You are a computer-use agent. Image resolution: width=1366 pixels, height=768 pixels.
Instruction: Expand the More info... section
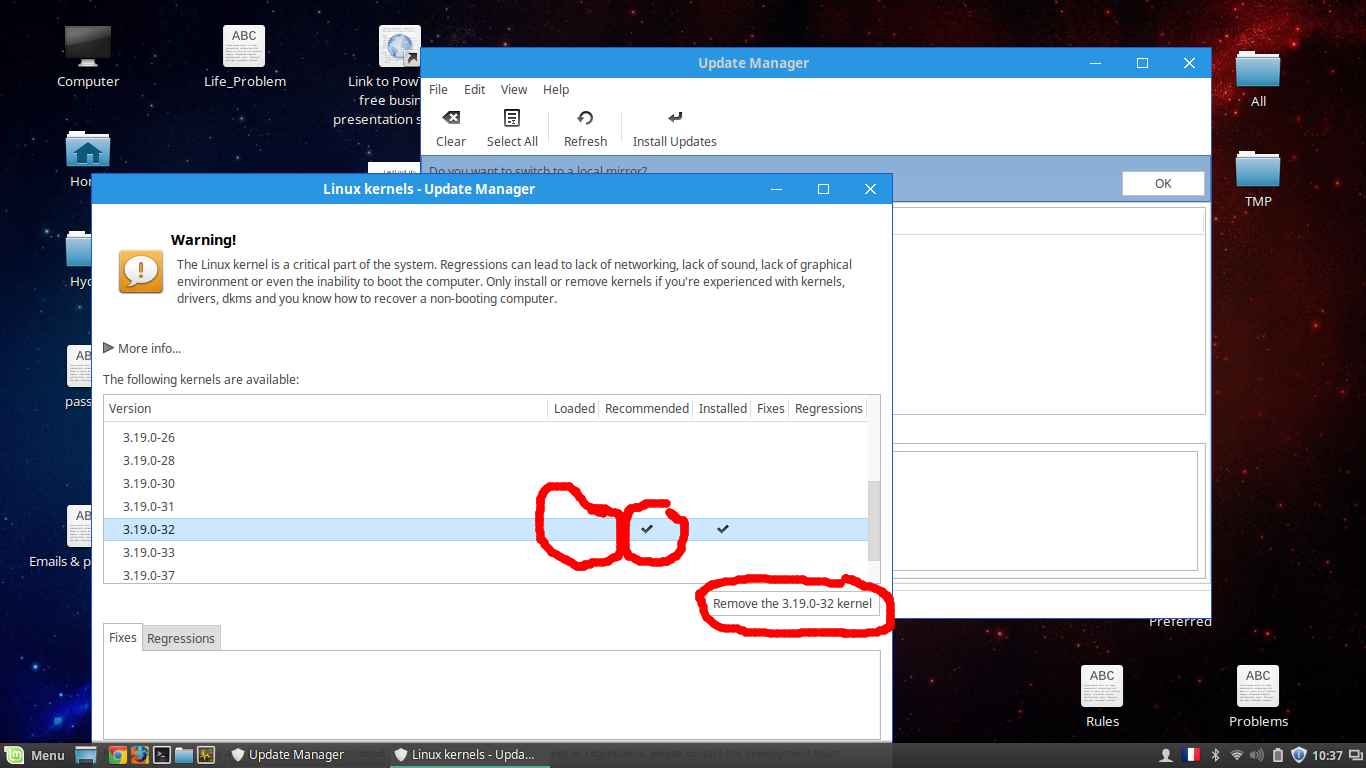(x=142, y=348)
